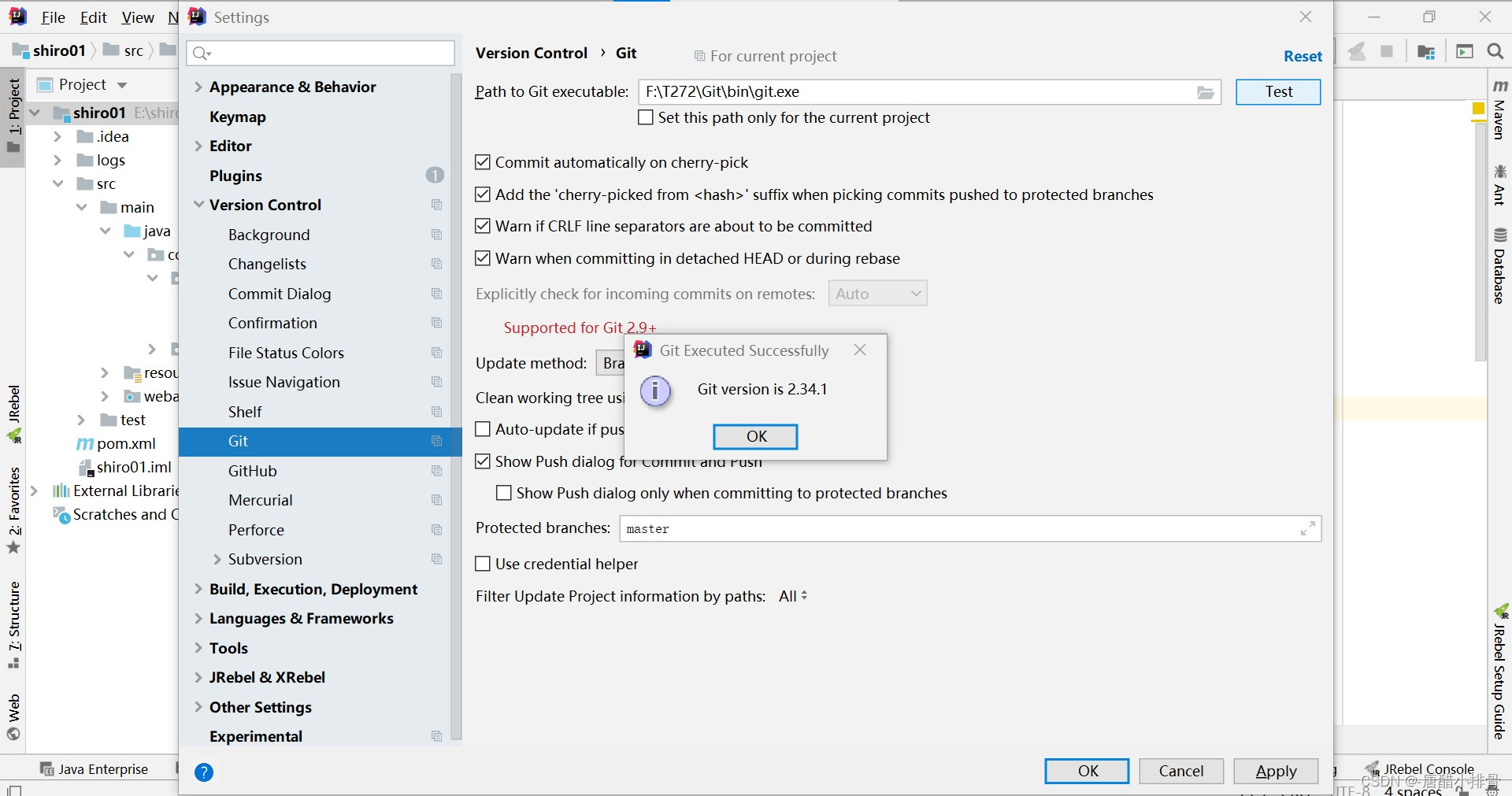This screenshot has width=1512, height=796.
Task: Enable Use credential helper checkbox
Action: coord(483,564)
